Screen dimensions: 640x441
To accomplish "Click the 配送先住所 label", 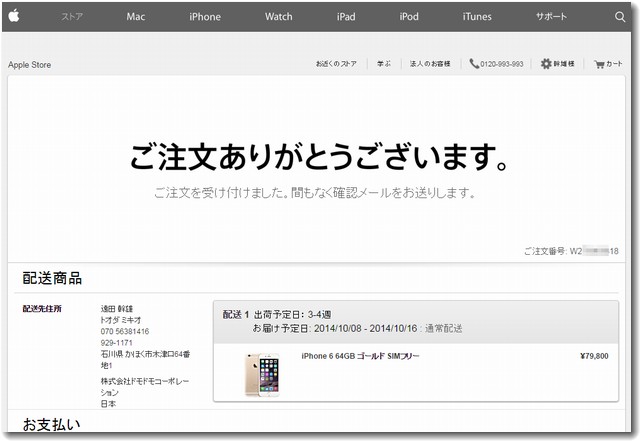I will (x=42, y=309).
